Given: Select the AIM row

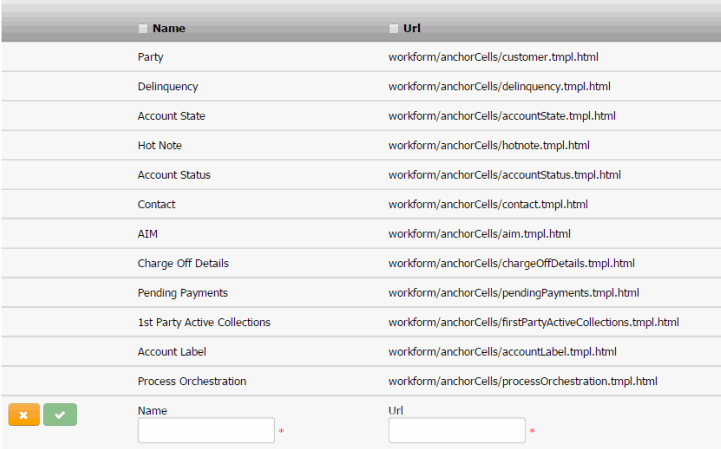Looking at the screenshot, I should pos(149,234).
